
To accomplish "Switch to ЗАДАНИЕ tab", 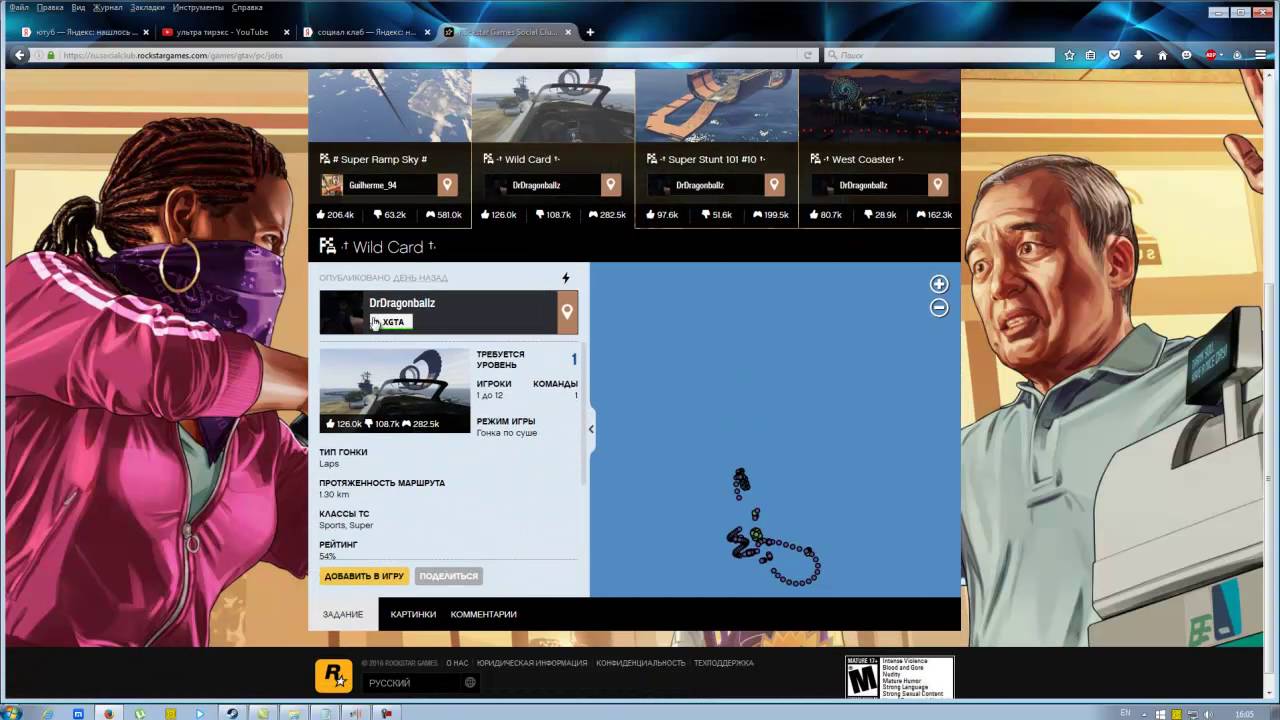I will [x=343, y=614].
